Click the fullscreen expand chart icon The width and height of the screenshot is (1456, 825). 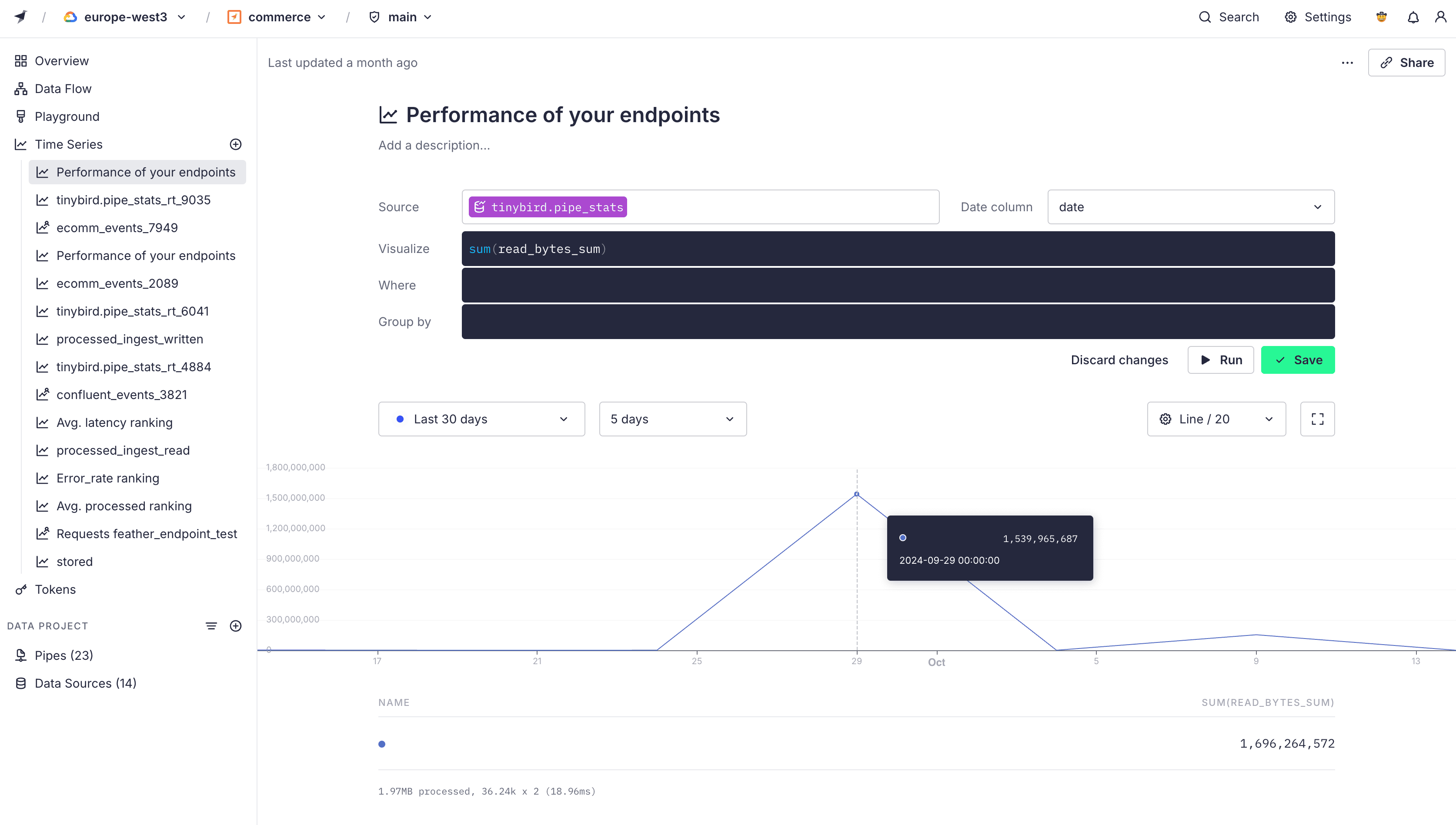1317,419
